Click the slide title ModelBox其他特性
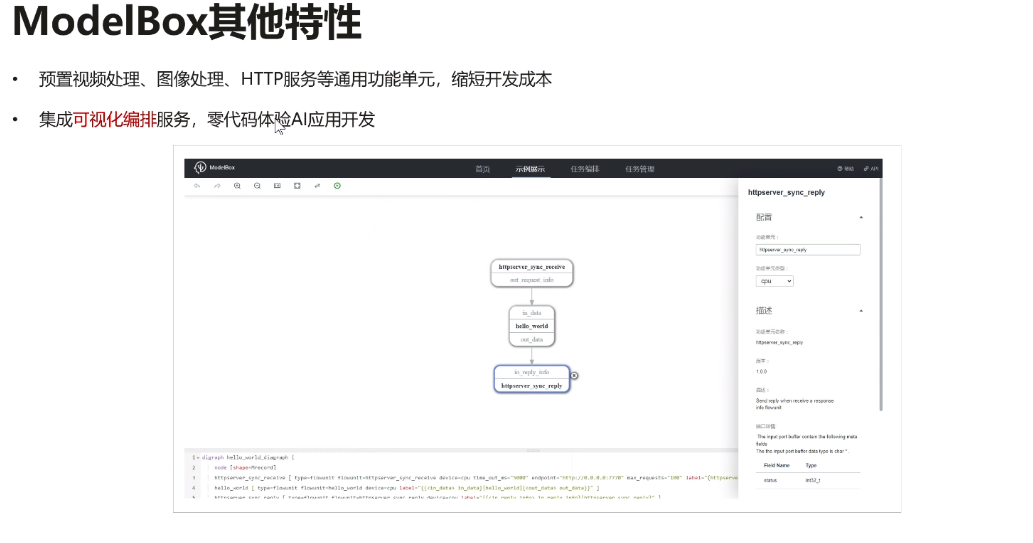 click(186, 22)
